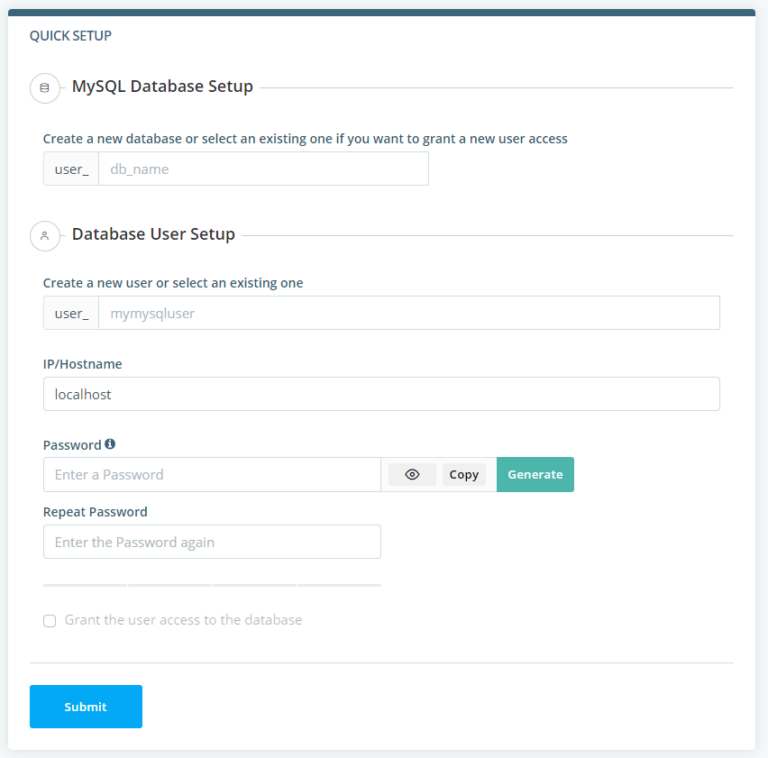Click the password strength meter bar
The width and height of the screenshot is (768, 758).
(x=212, y=585)
